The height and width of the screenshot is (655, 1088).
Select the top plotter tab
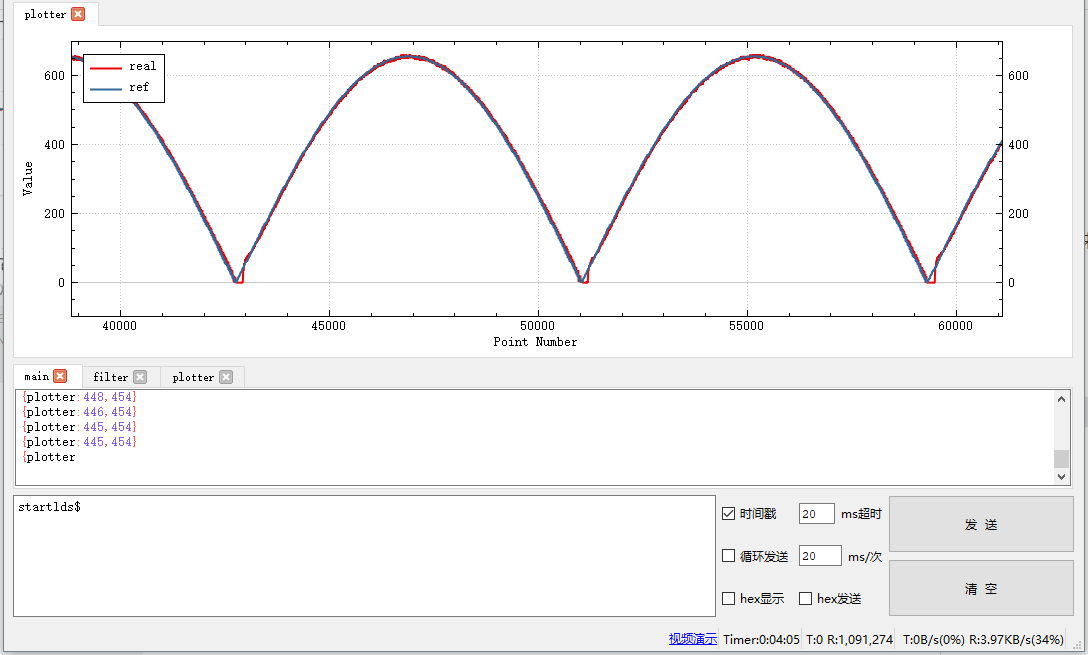[45, 14]
